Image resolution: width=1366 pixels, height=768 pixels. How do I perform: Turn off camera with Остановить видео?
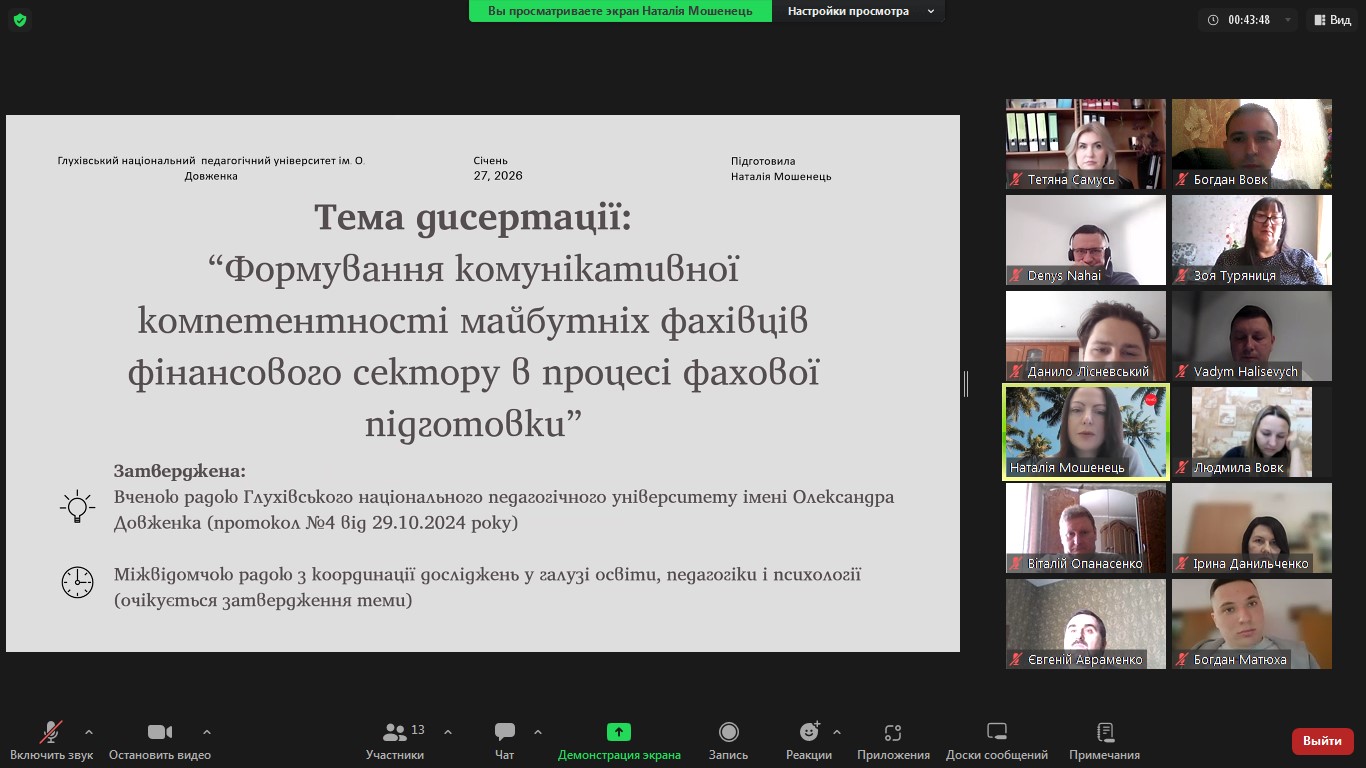160,741
